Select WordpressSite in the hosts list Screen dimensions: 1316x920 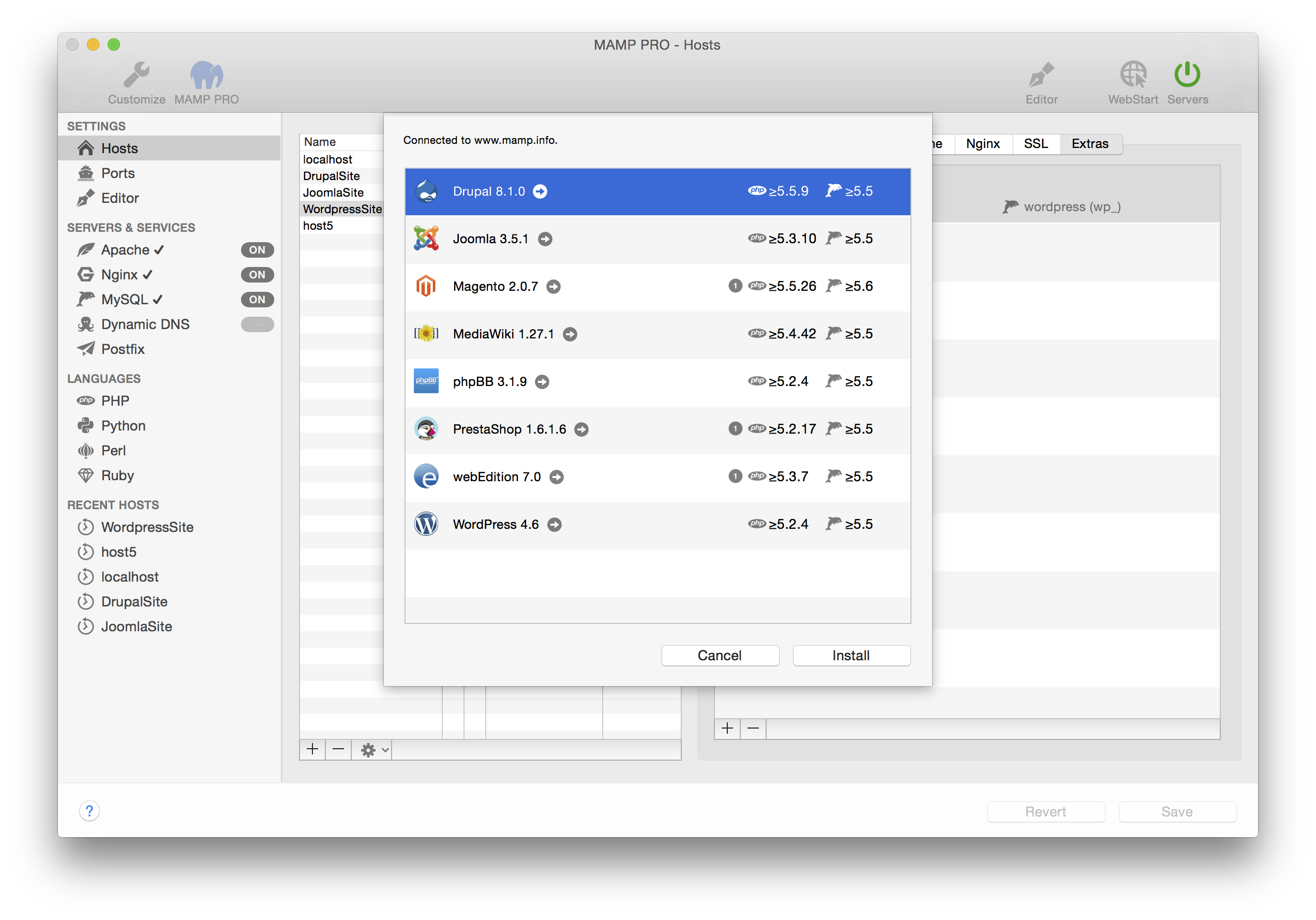[341, 209]
